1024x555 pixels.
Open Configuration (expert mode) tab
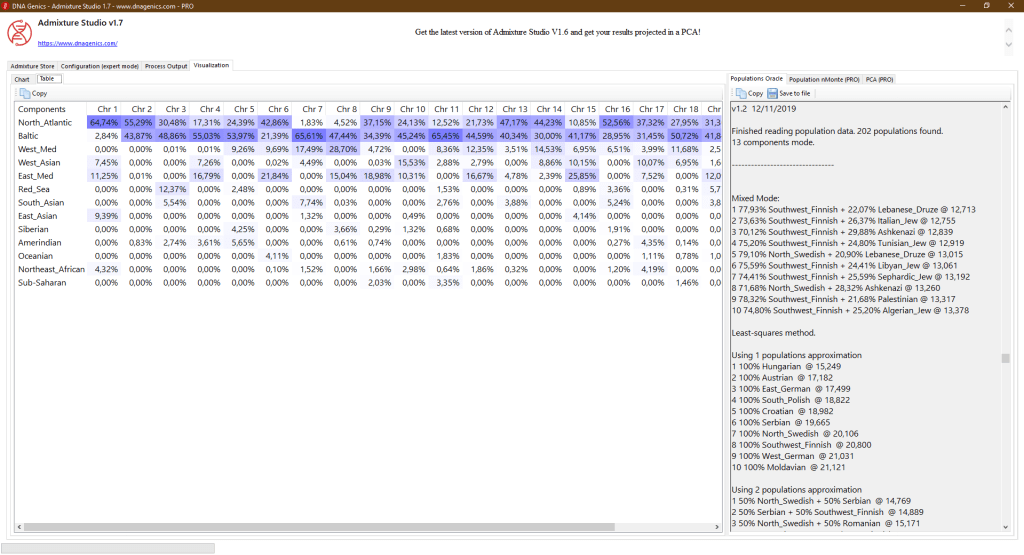point(100,66)
